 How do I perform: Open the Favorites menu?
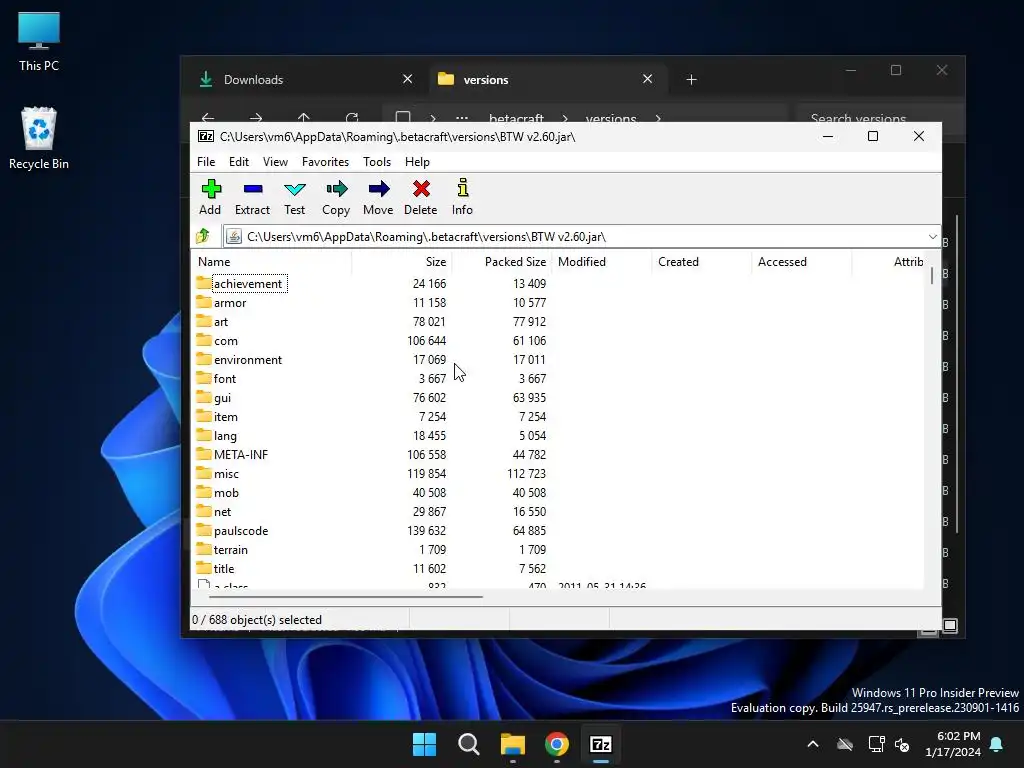tap(325, 162)
